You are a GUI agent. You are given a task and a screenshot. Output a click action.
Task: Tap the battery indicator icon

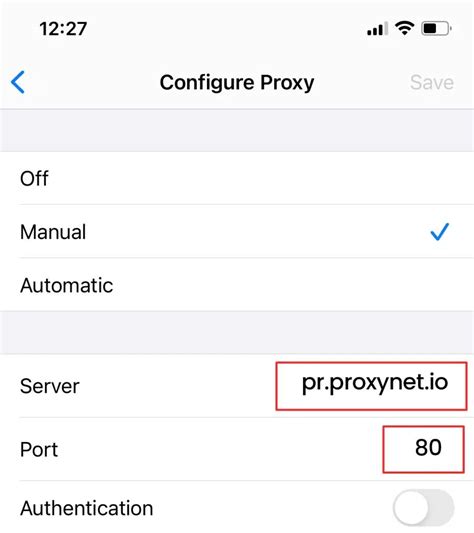[436, 29]
